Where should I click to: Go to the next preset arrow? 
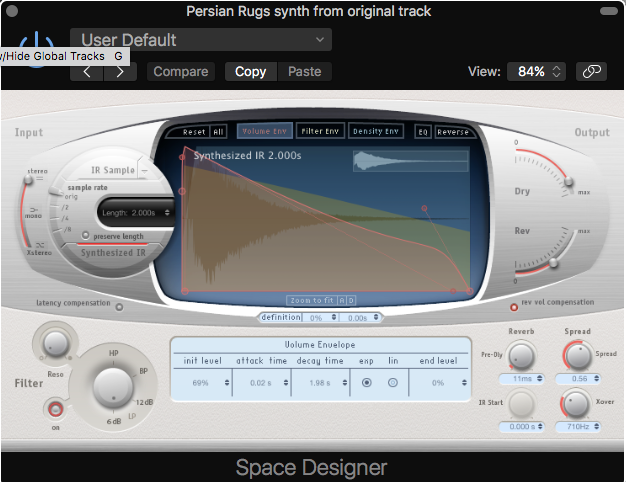tap(120, 72)
